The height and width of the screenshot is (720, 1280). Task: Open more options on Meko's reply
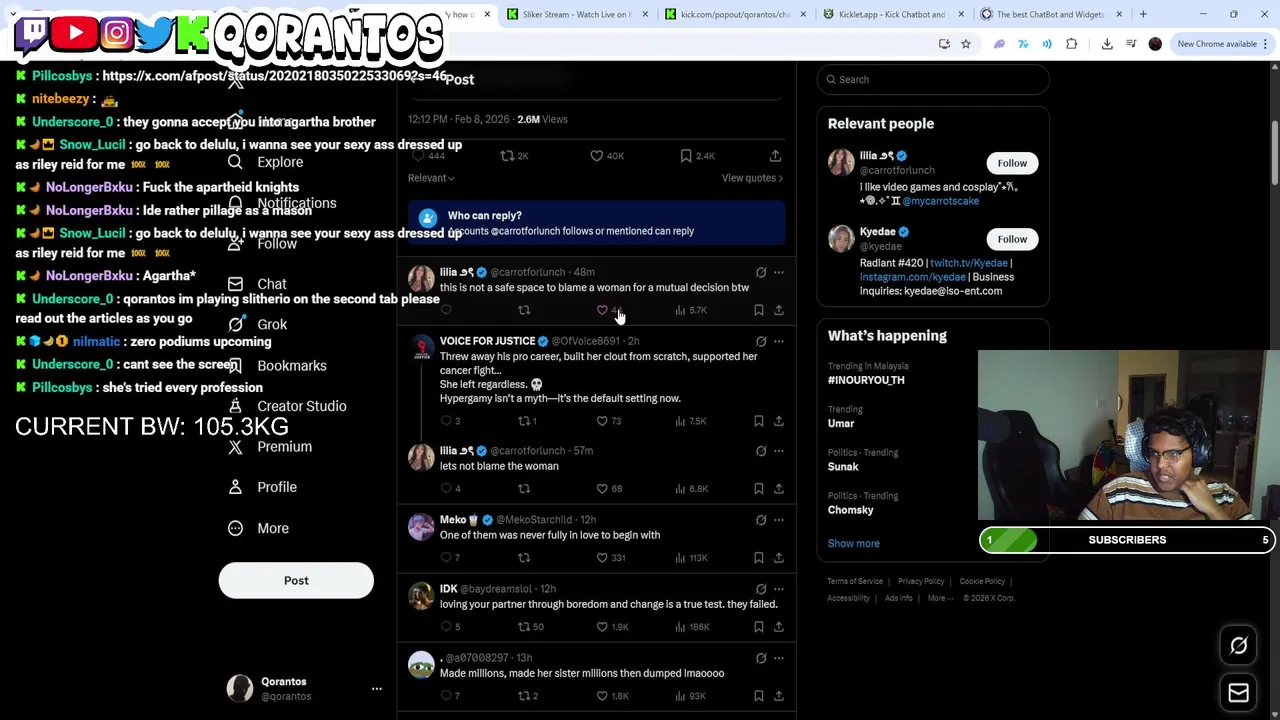[779, 520]
